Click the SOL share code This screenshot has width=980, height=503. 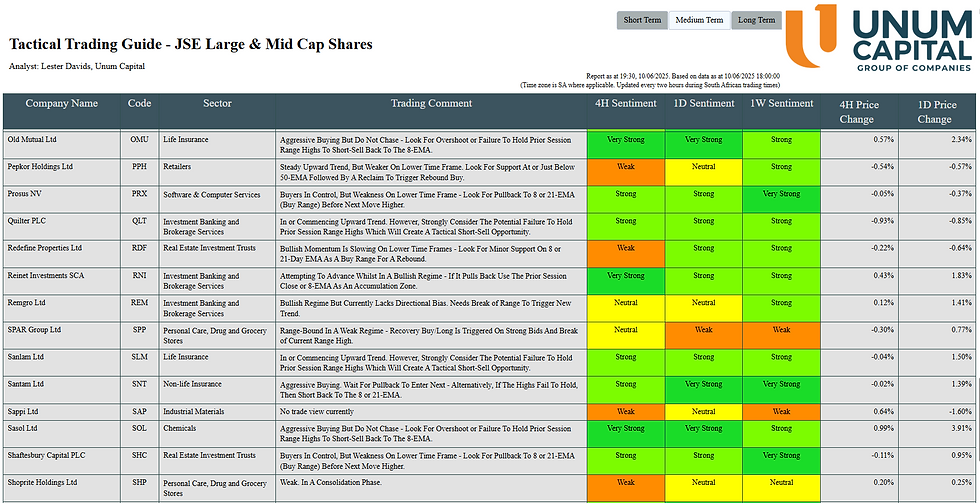[x=139, y=428]
